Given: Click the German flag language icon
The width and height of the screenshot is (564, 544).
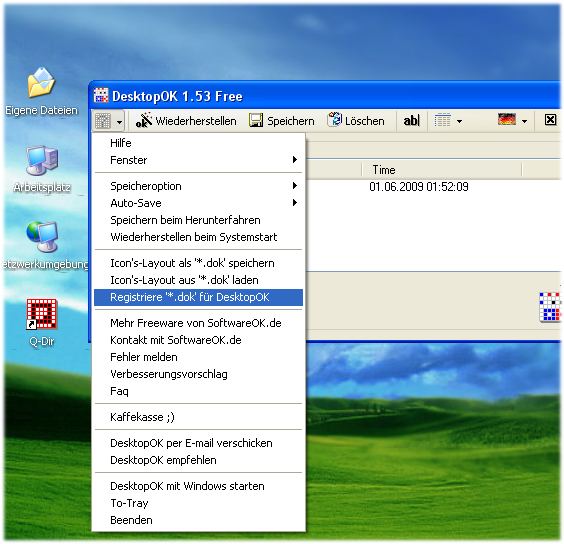Looking at the screenshot, I should coord(507,119).
